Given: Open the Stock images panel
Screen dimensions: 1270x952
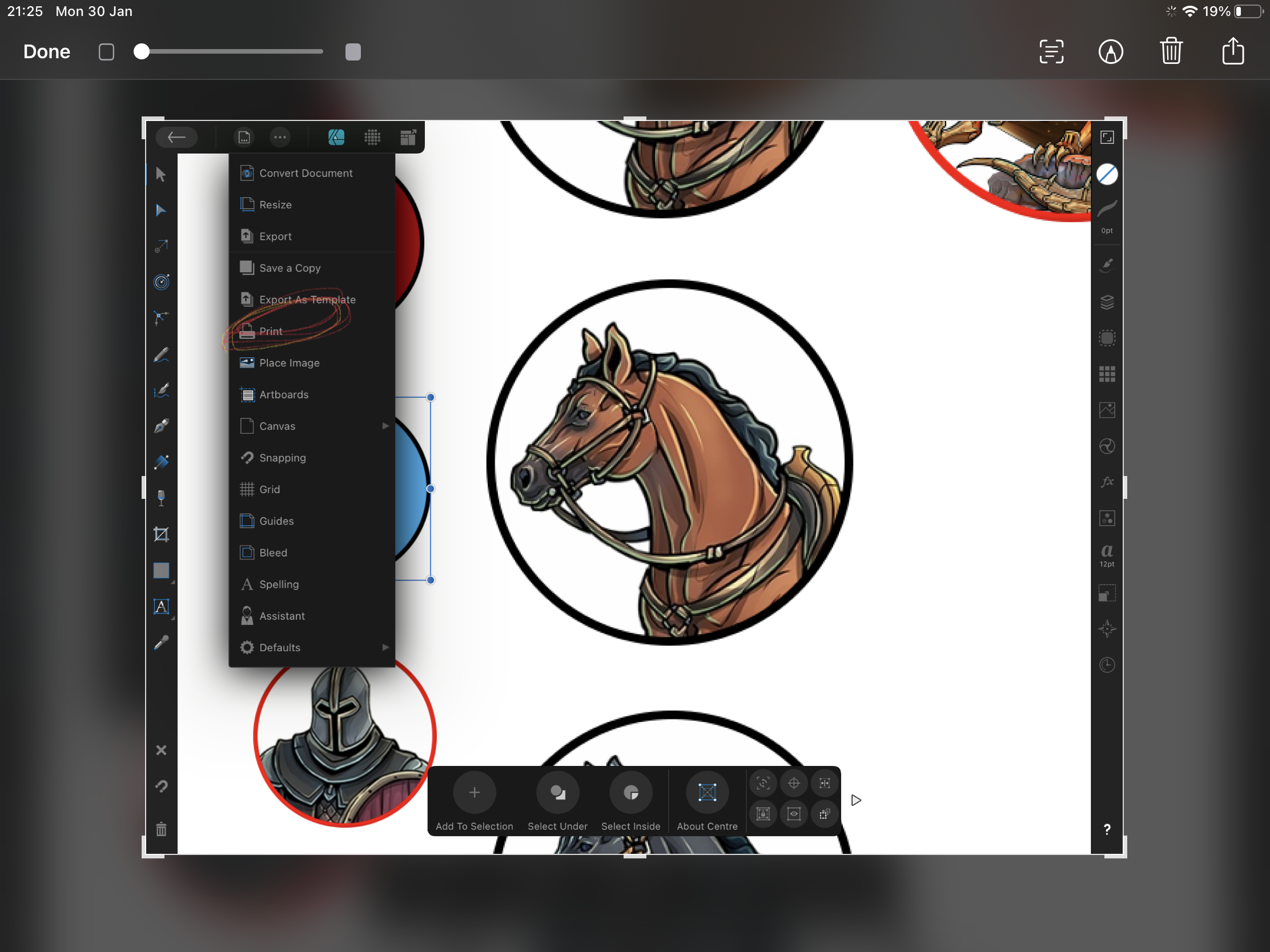Looking at the screenshot, I should click(1107, 410).
